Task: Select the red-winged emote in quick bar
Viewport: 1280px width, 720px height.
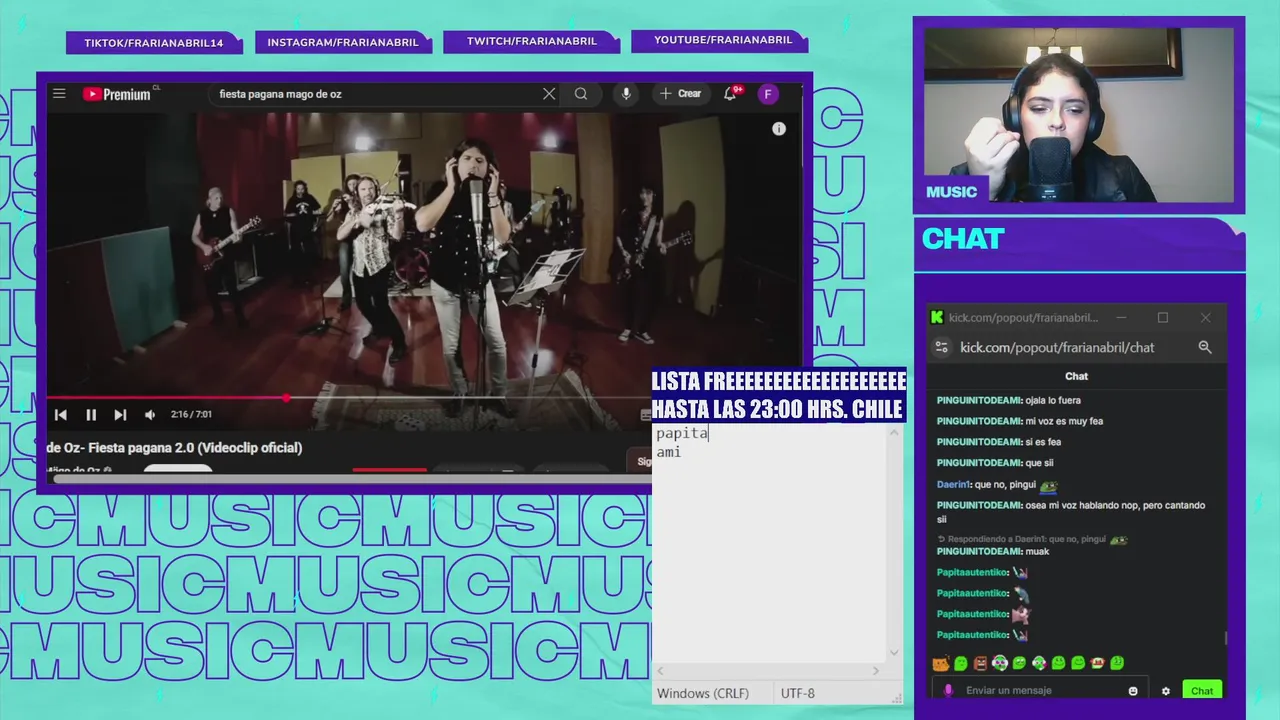Action: (x=1098, y=663)
